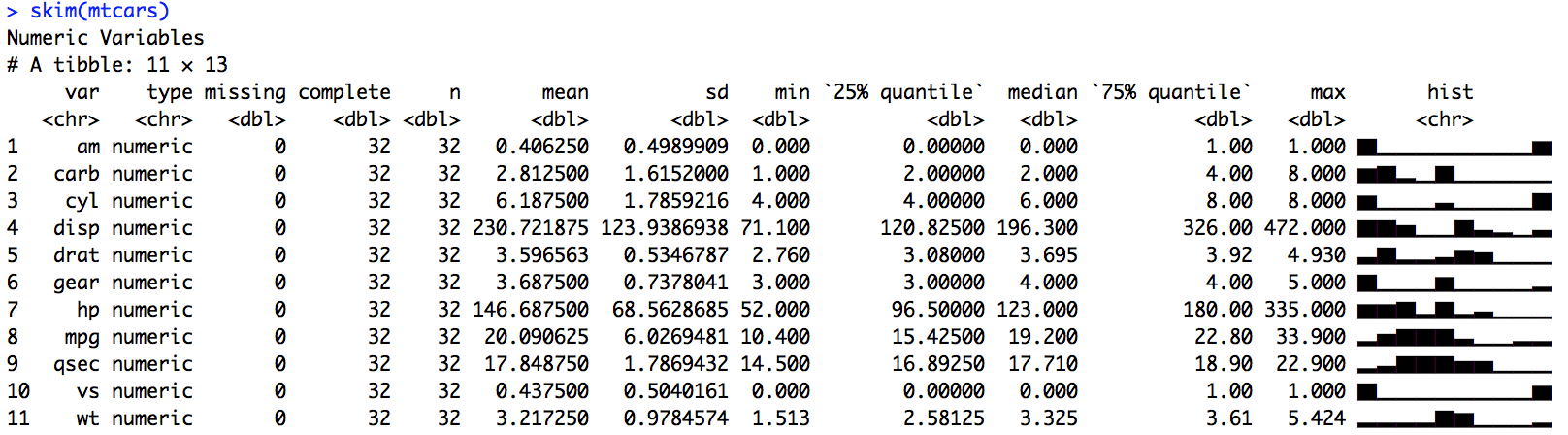
Task: Click the disp max value 472.000
Action: (1304, 228)
